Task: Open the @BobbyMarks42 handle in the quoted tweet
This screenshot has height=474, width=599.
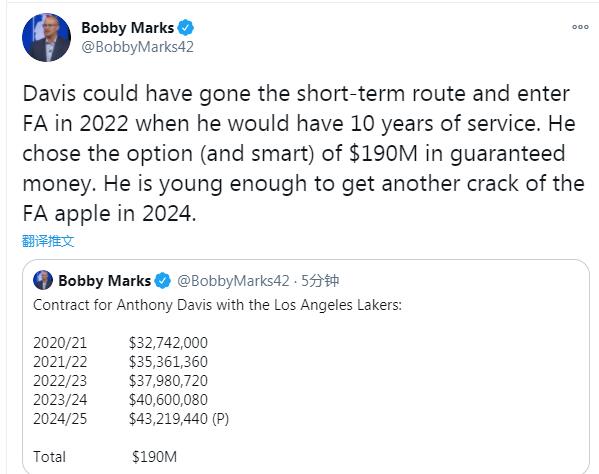Action: click(233, 281)
